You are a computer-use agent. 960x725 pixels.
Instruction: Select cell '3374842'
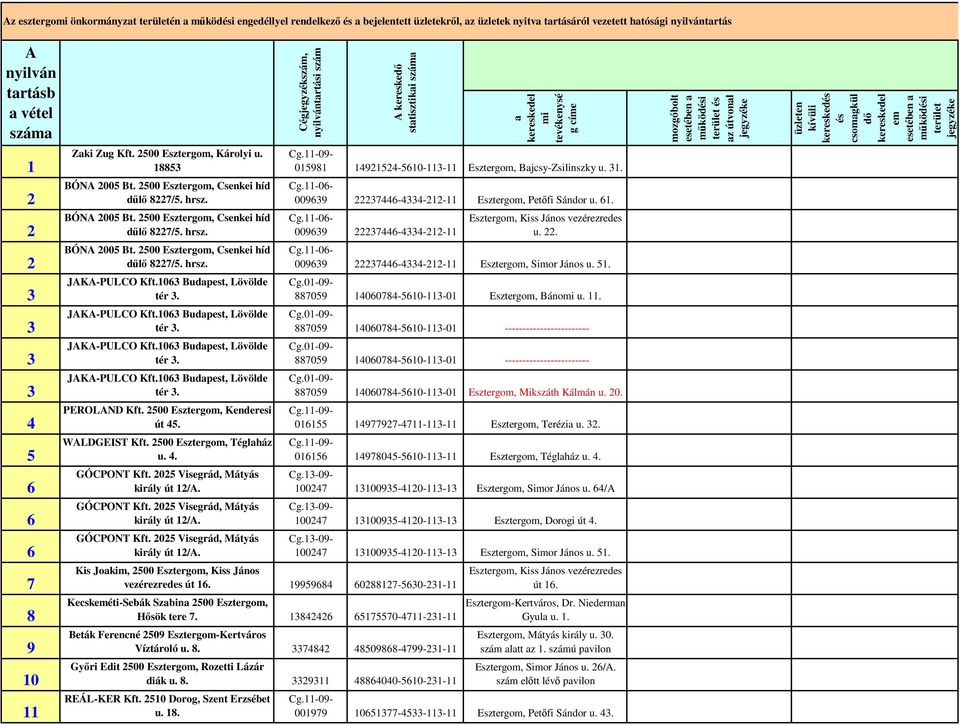click(x=310, y=643)
